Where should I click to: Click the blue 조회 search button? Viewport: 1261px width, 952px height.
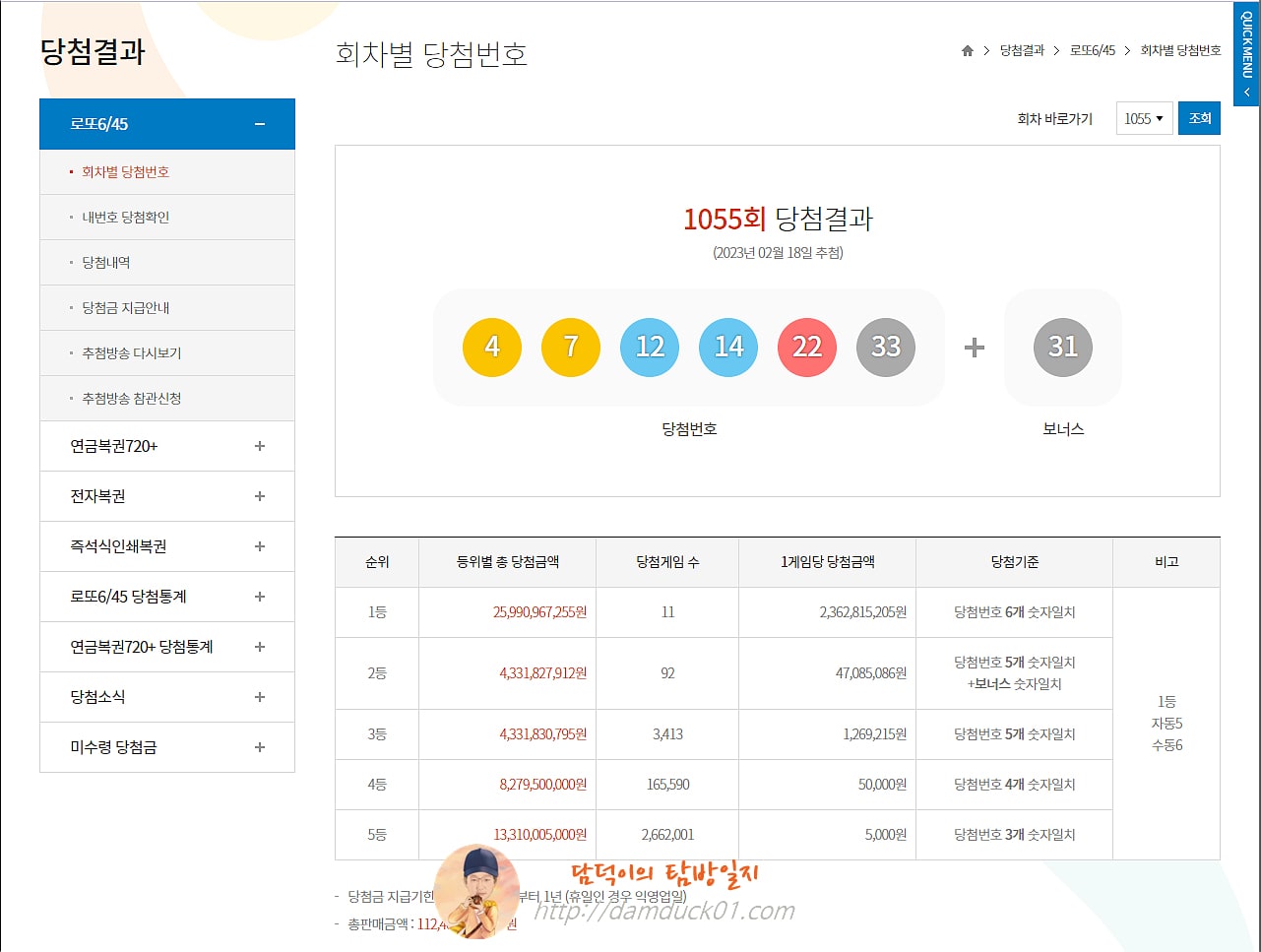point(1199,118)
